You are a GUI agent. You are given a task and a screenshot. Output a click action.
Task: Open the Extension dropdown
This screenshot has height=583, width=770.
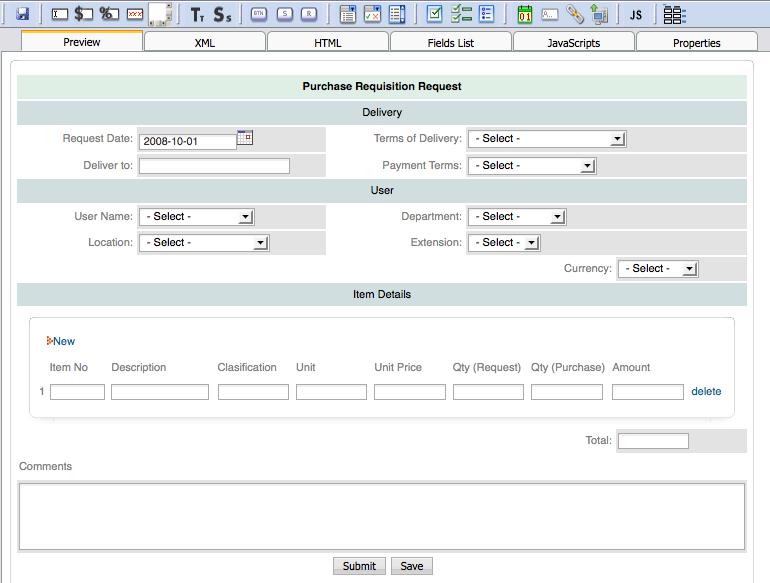(504, 243)
